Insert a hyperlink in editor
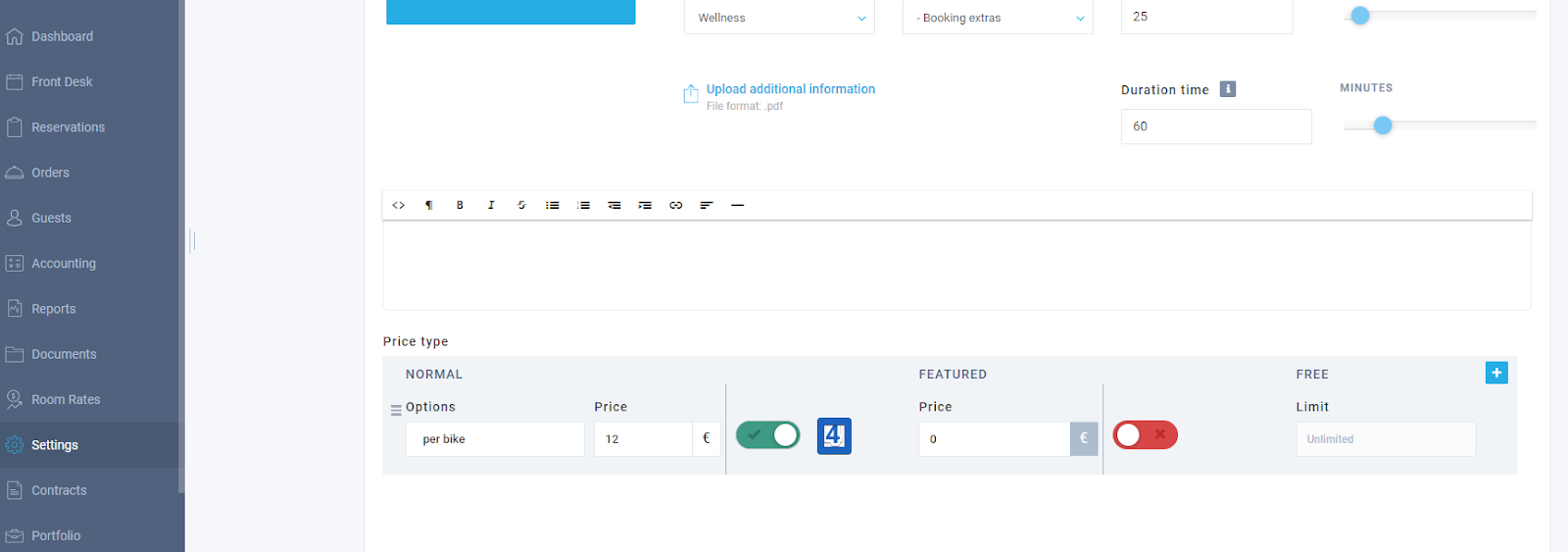 click(676, 205)
